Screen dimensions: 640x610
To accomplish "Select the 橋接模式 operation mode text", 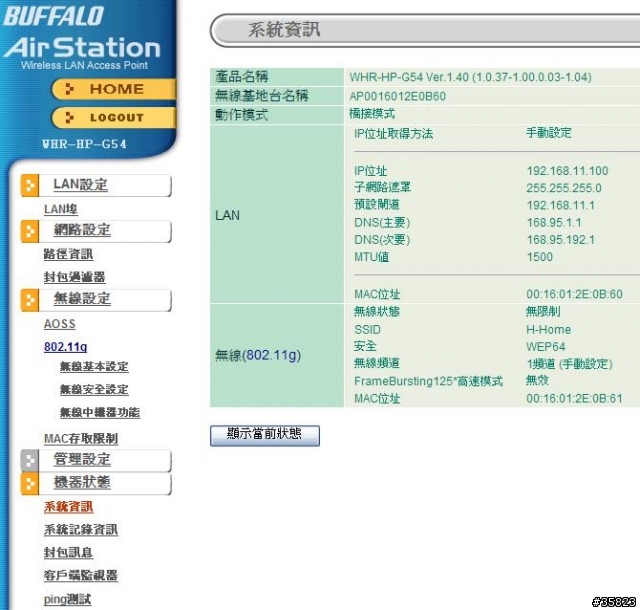I will [x=372, y=114].
